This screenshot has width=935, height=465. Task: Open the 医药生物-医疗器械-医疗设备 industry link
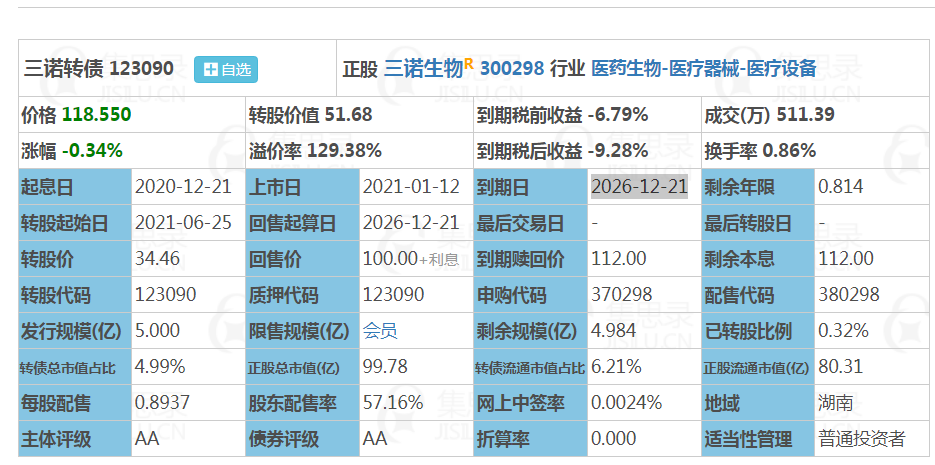point(704,69)
